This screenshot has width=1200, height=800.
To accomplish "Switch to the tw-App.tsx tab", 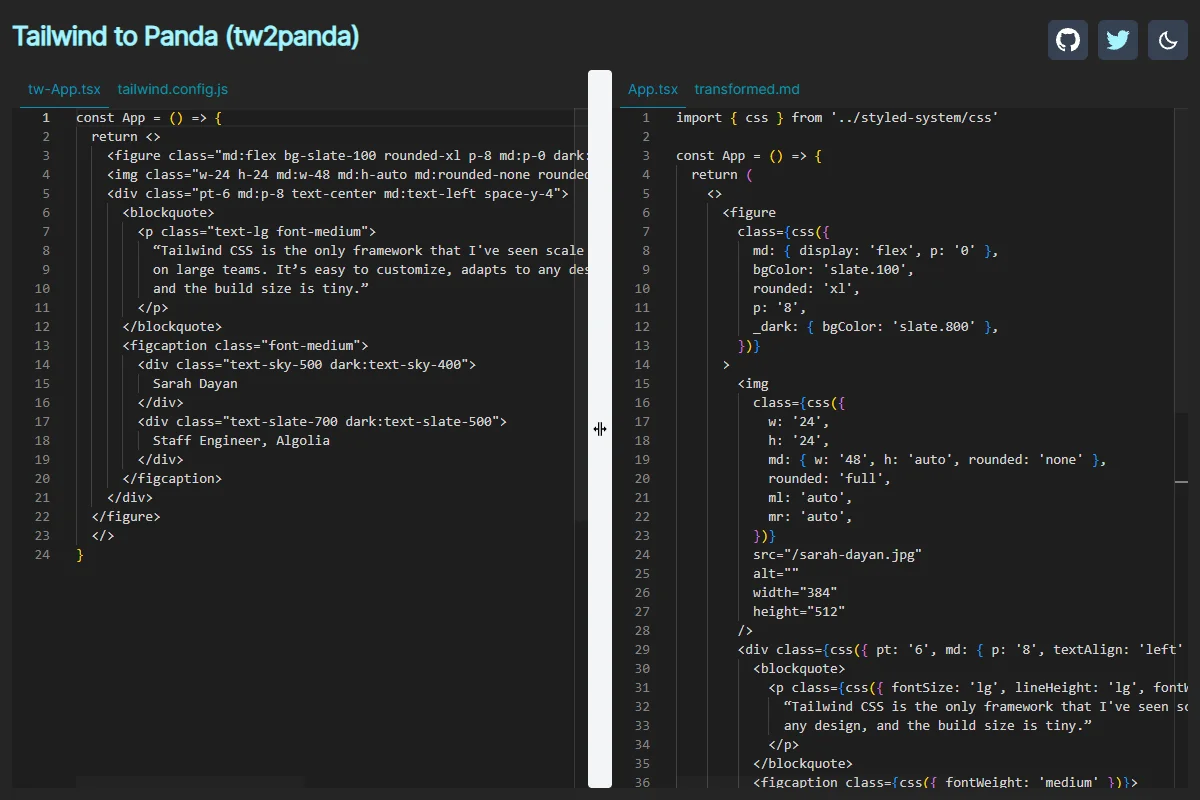I will [64, 89].
